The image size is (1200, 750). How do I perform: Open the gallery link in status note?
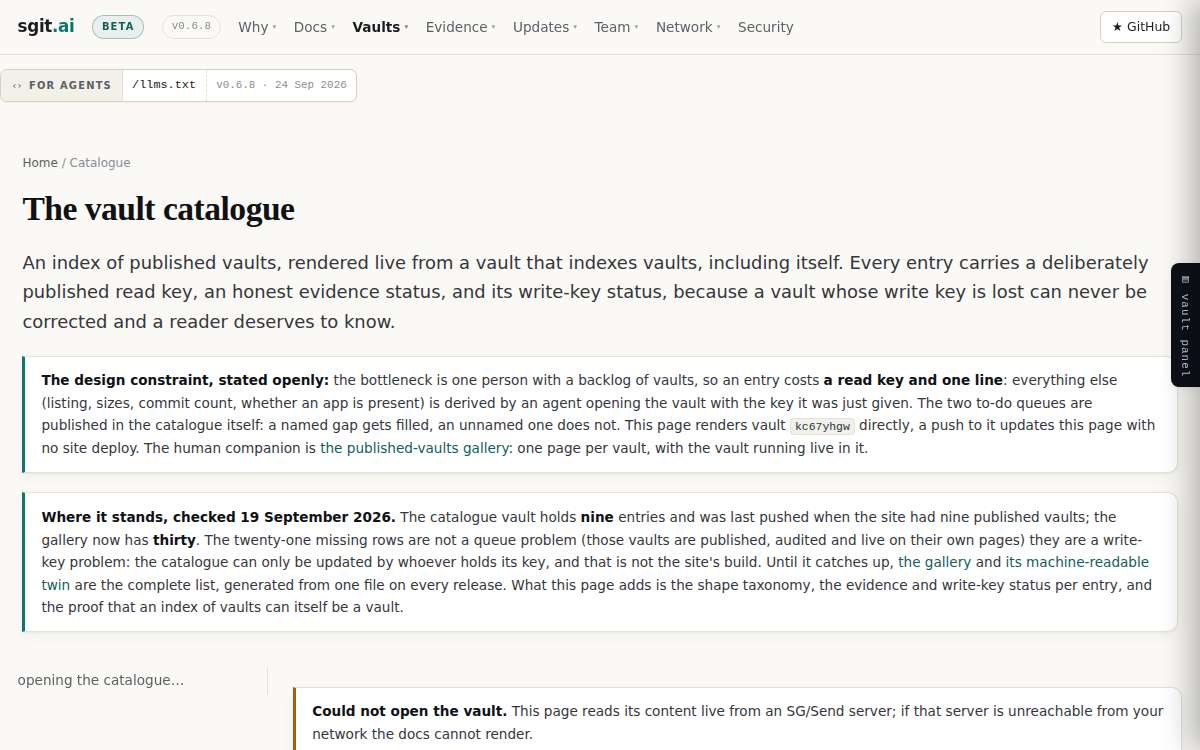tap(934, 562)
